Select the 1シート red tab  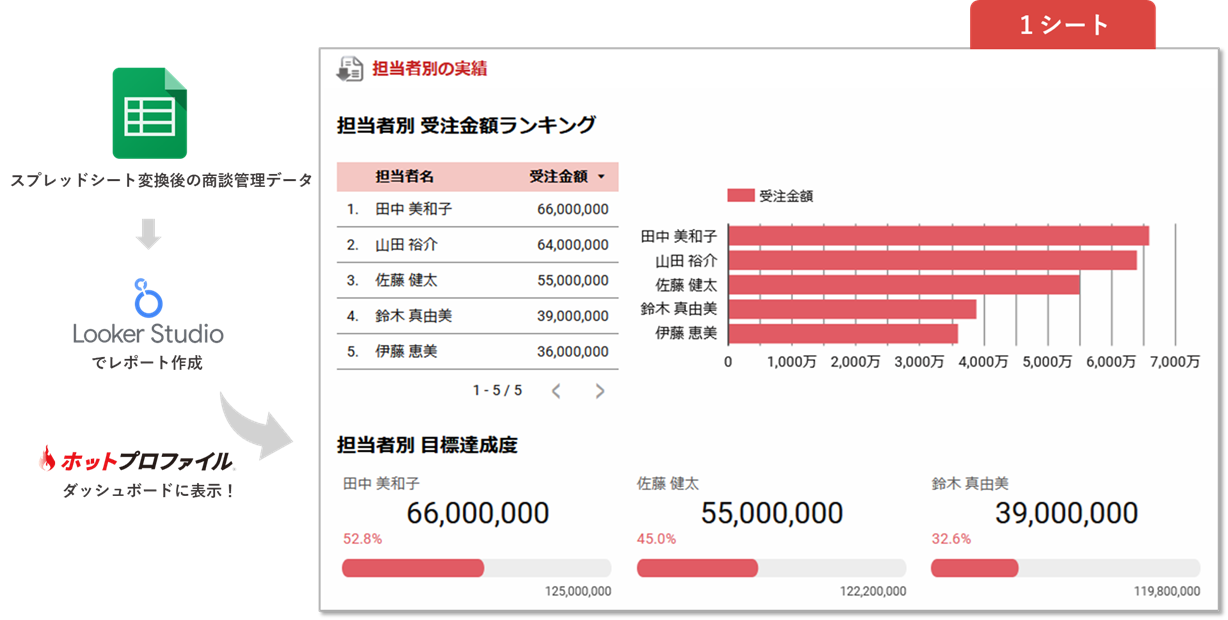[x=1062, y=25]
